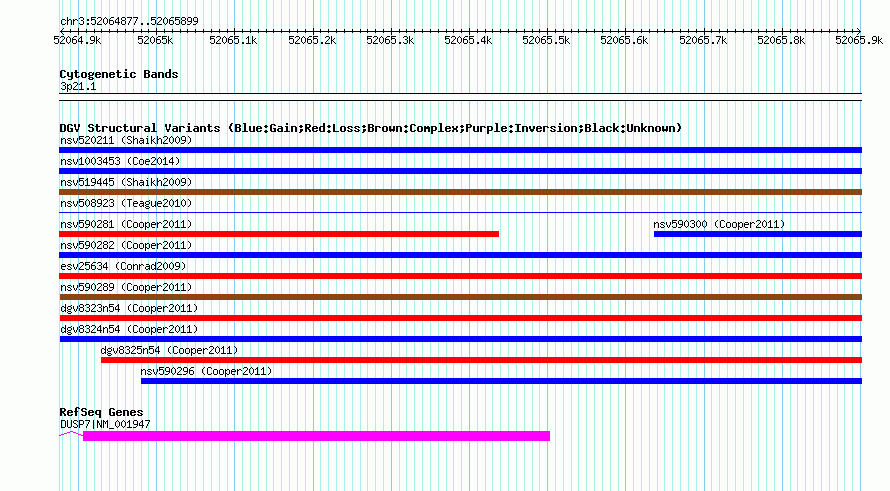Click the Cytogenetic Bands track title
The height and width of the screenshot is (491, 890).
[119, 74]
